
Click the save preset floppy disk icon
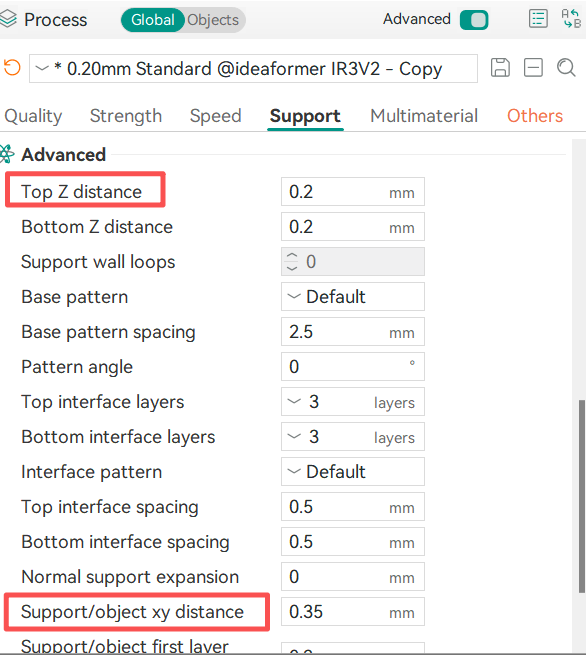tap(500, 68)
